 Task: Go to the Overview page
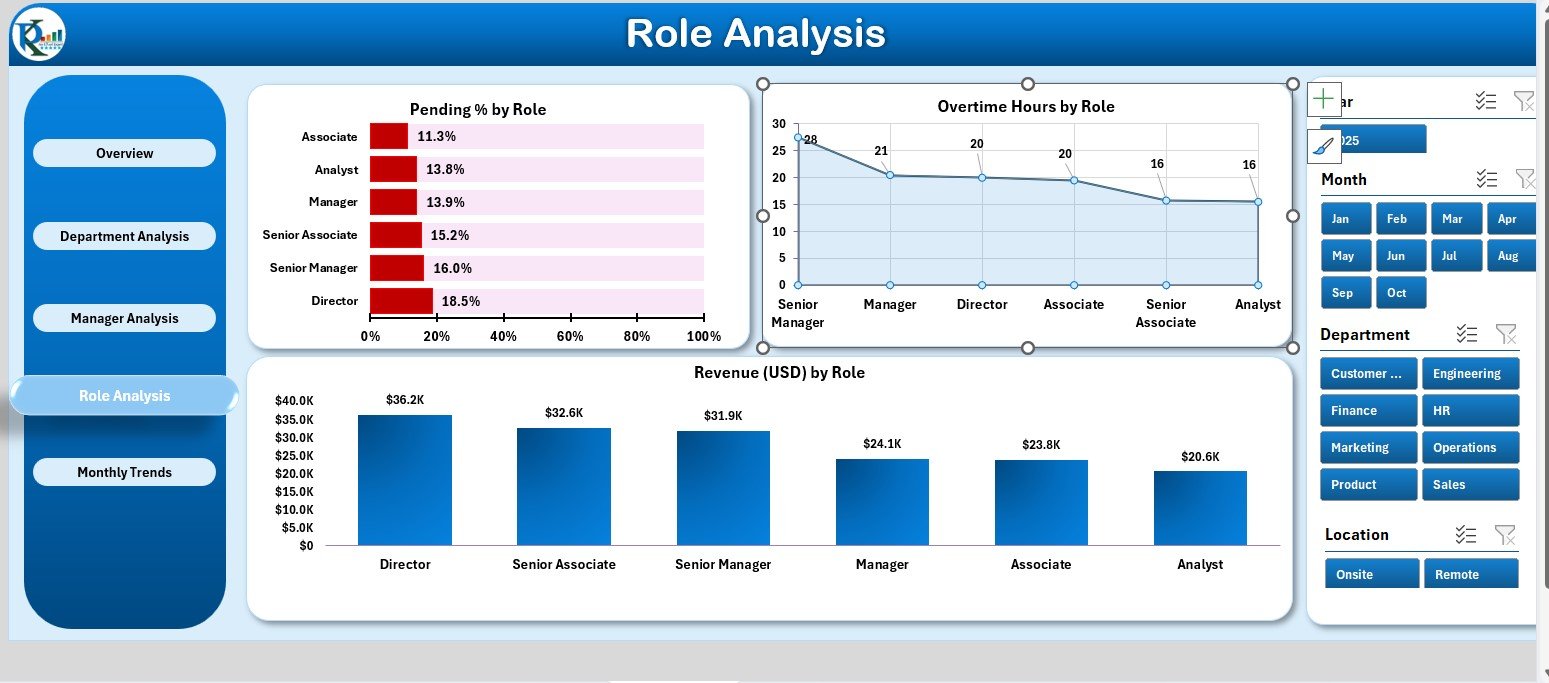point(124,153)
